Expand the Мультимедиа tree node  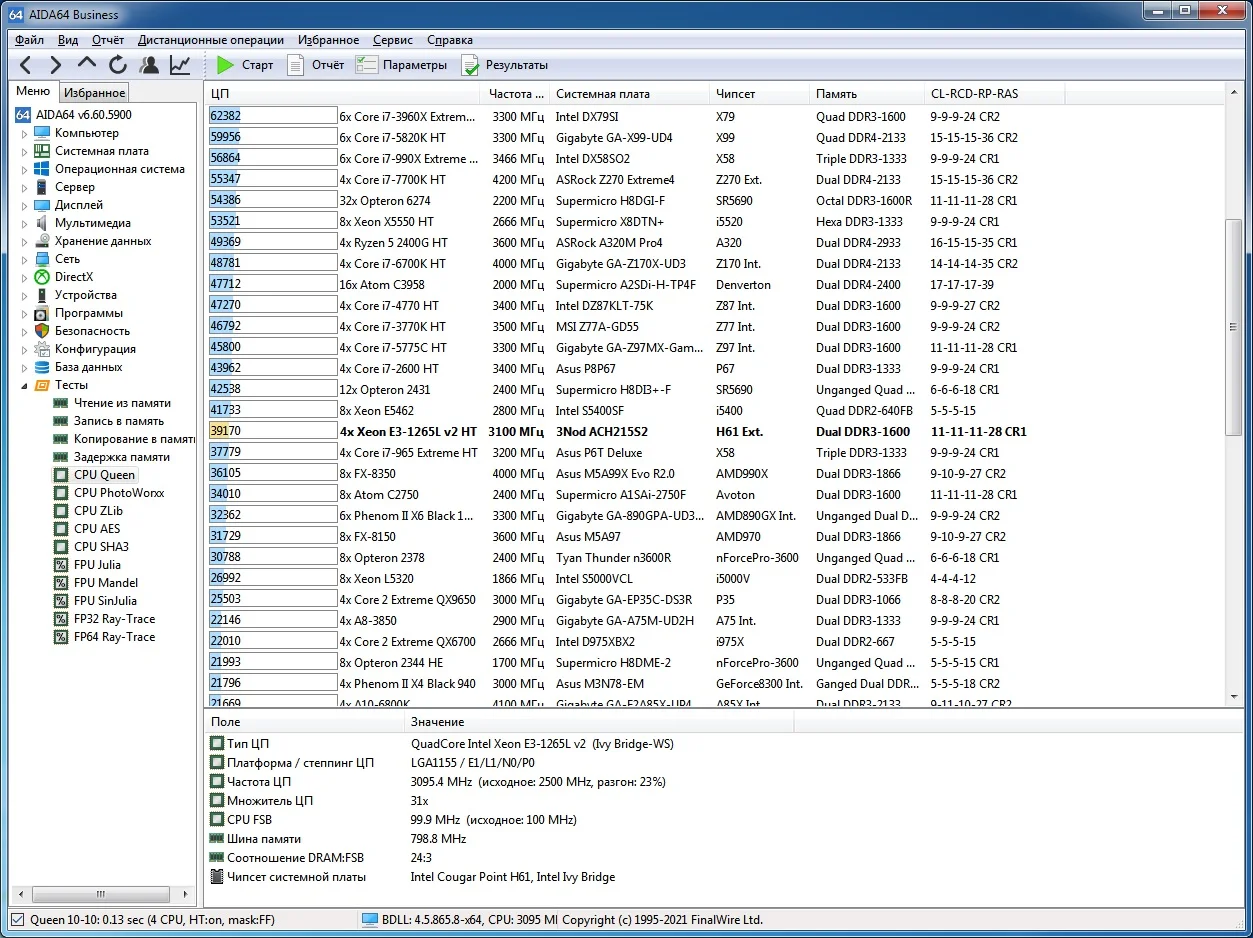pyautogui.click(x=25, y=223)
